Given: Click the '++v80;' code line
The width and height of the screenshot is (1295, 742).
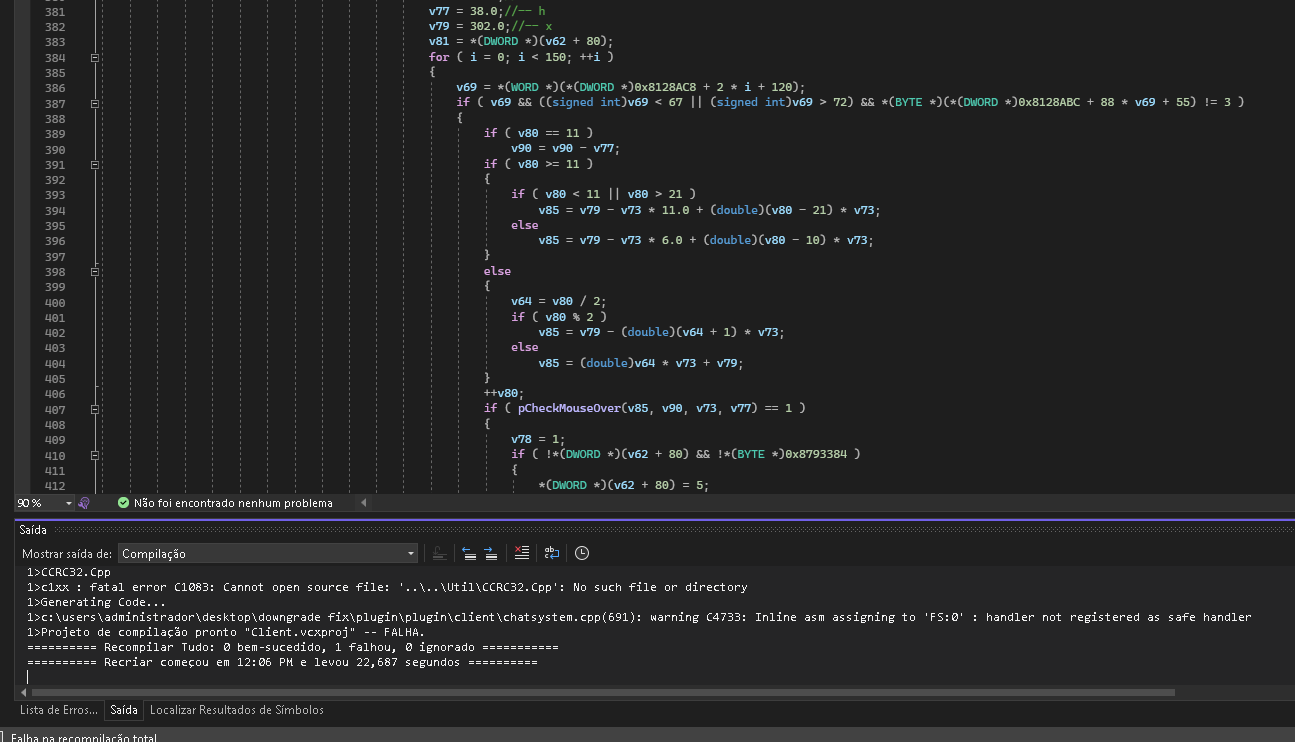Looking at the screenshot, I should tap(504, 393).
